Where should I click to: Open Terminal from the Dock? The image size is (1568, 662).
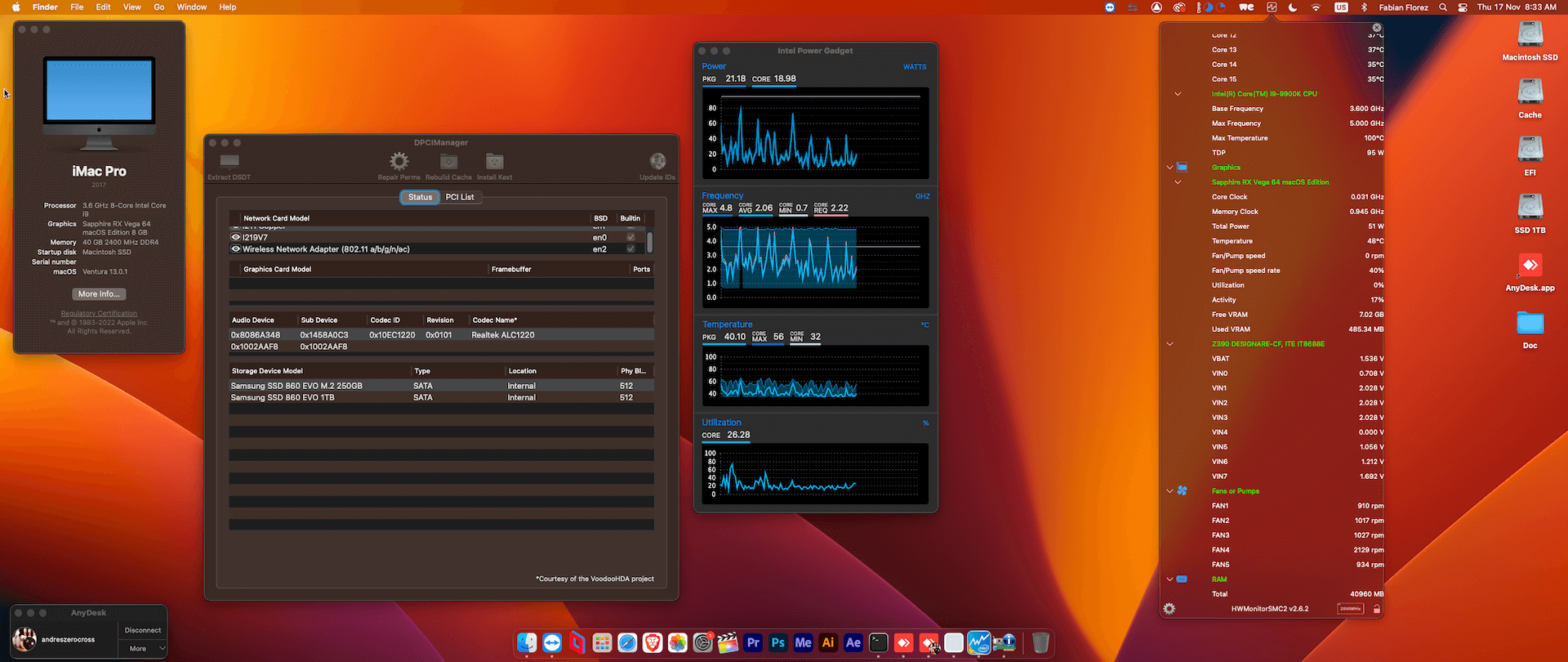(x=879, y=643)
